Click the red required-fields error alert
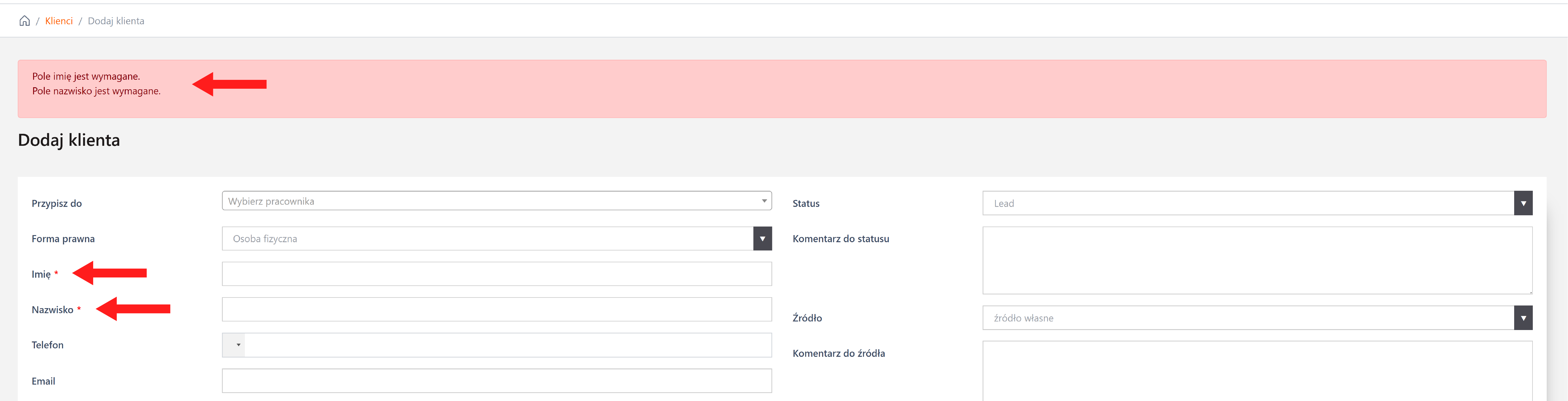The width and height of the screenshot is (1568, 401). point(781,89)
